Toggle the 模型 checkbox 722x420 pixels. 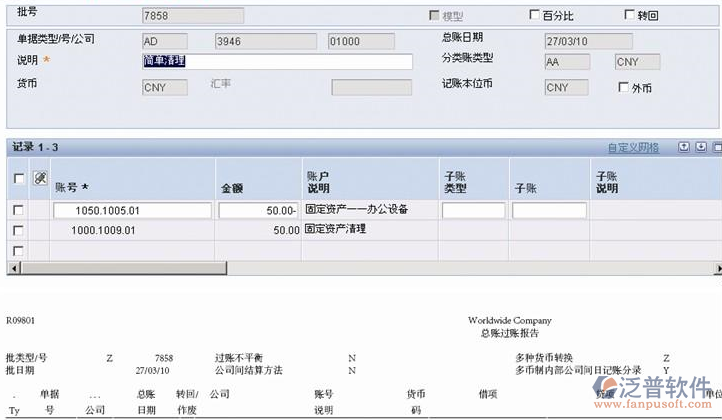(x=434, y=16)
